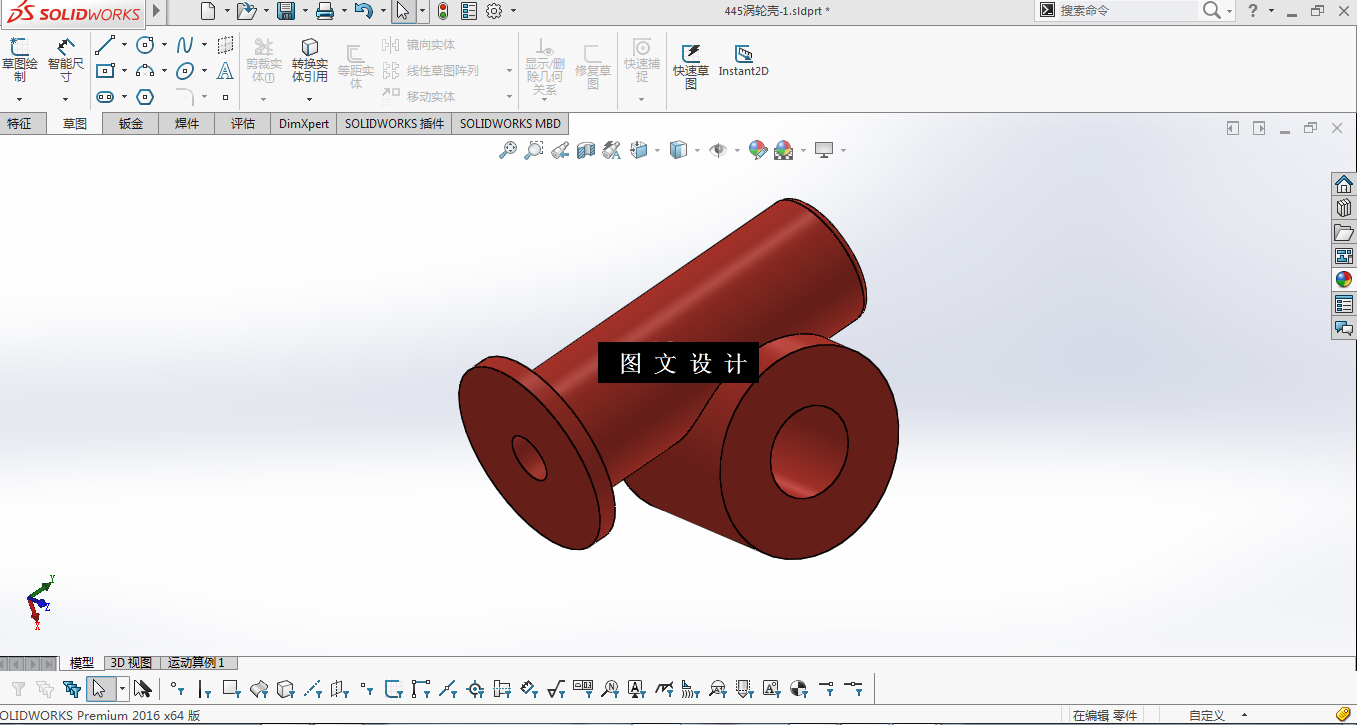Image resolution: width=1357 pixels, height=725 pixels.
Task: Click the Rebuild traffic-light icon
Action: (x=443, y=11)
